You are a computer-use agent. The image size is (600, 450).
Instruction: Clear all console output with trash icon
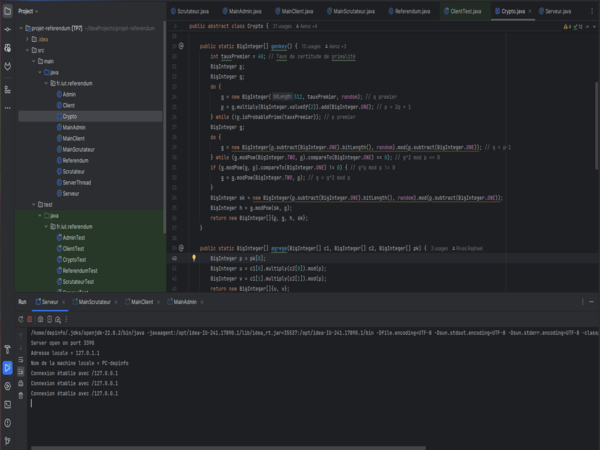(x=22, y=395)
